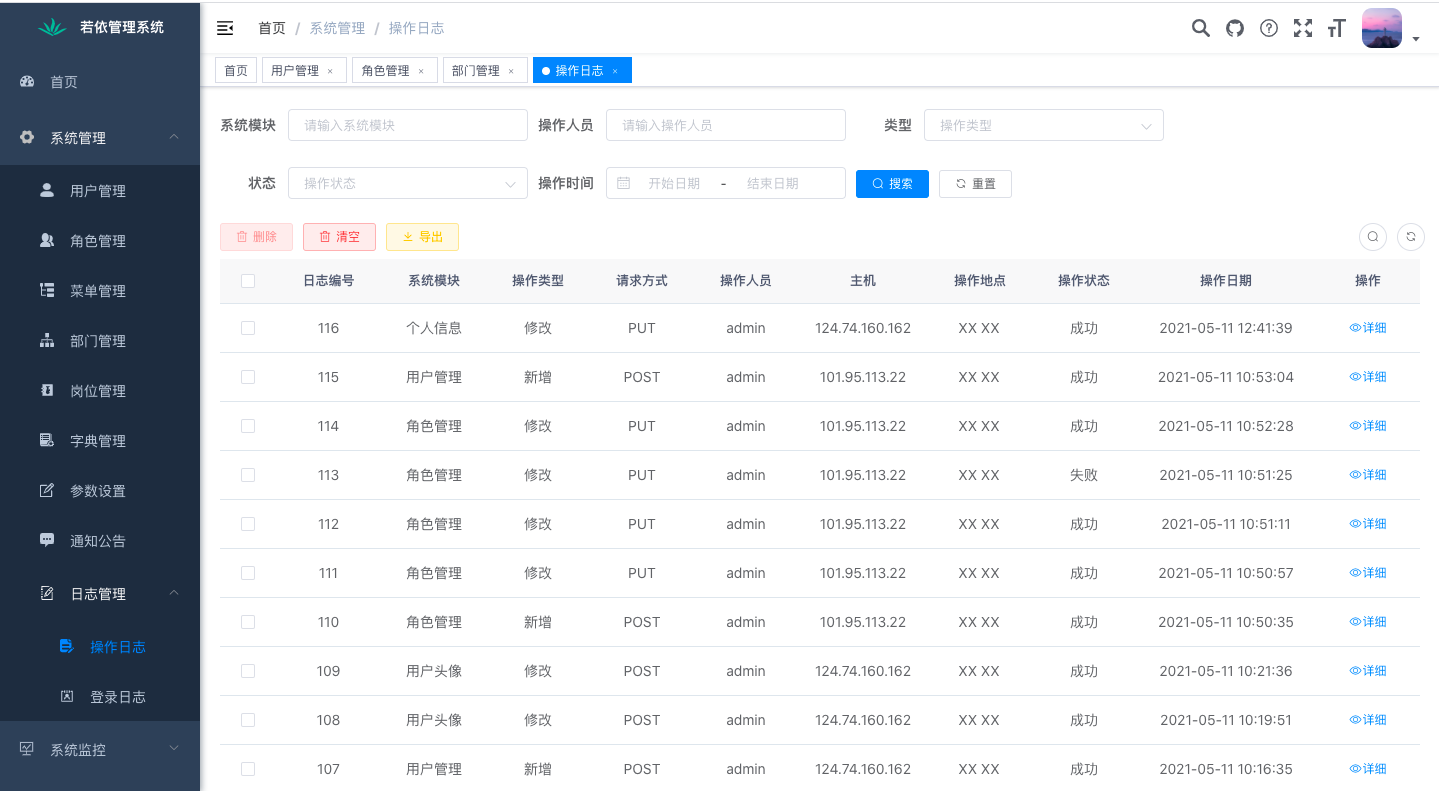Viewport: 1439px width, 791px height.
Task: Open the search magnifier in top bar
Action: tap(1201, 28)
